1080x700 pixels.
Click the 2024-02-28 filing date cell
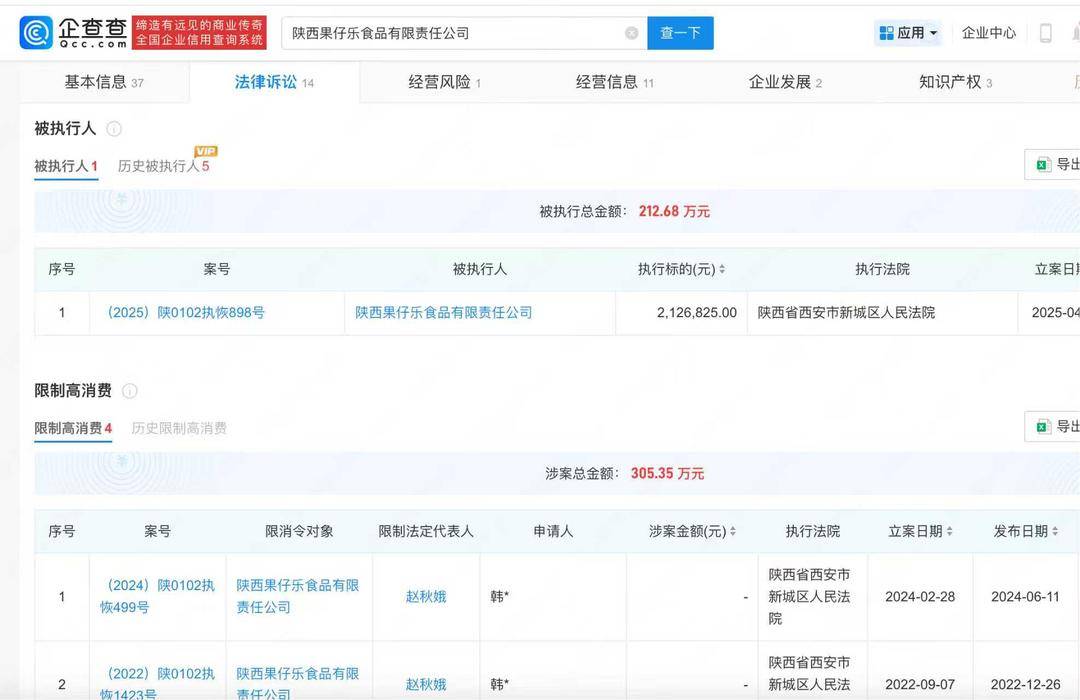[920, 597]
